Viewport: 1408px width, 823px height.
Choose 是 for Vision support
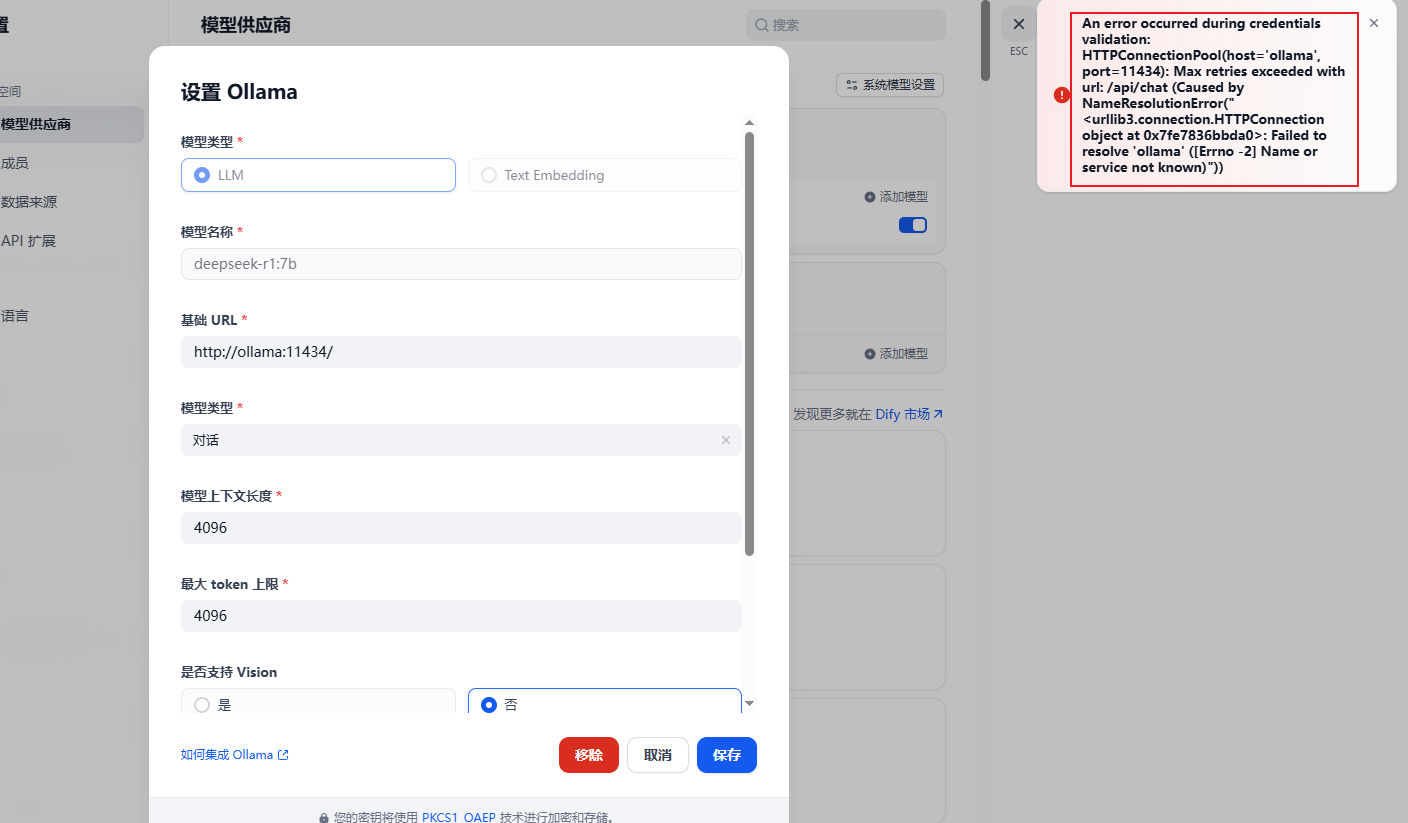(x=318, y=702)
